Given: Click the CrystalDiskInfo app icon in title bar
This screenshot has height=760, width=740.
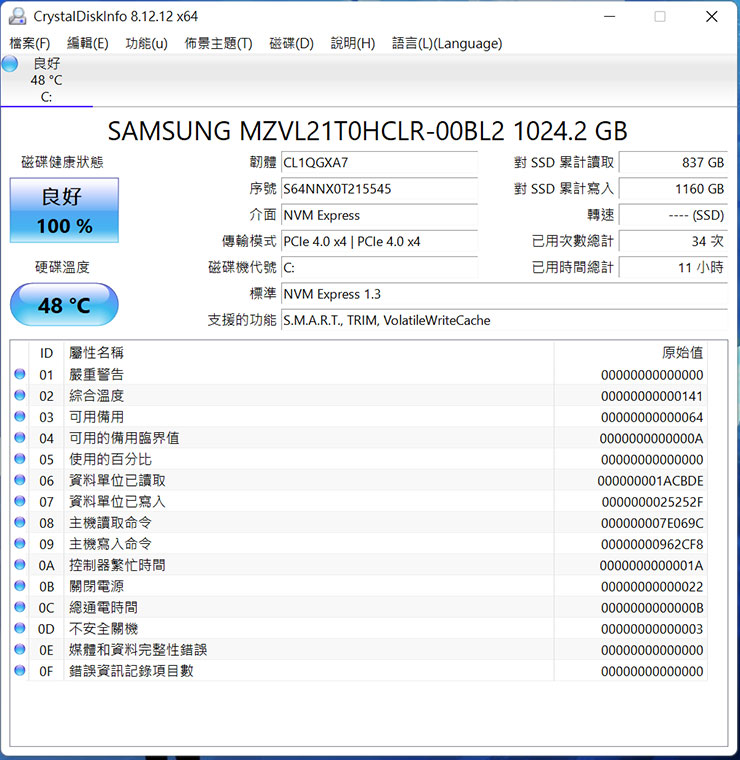Looking at the screenshot, I should [17, 16].
